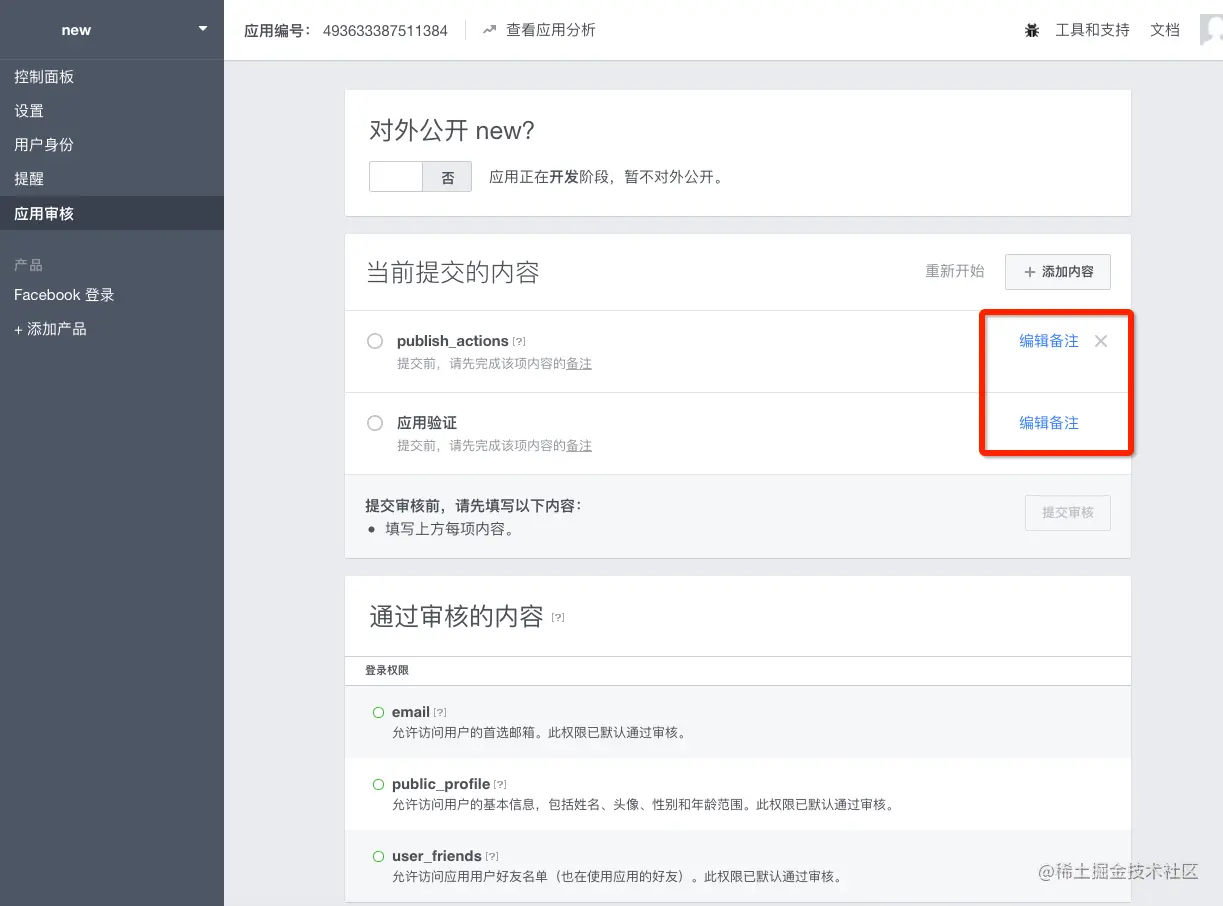Open 提醒 in the sidebar
Viewport: 1223px width, 906px height.
point(29,179)
